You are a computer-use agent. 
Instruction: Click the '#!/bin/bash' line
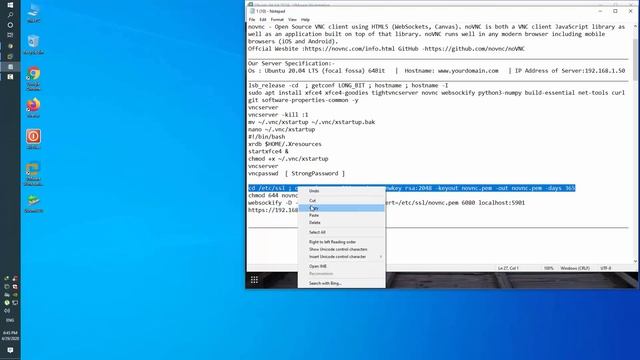click(266, 137)
